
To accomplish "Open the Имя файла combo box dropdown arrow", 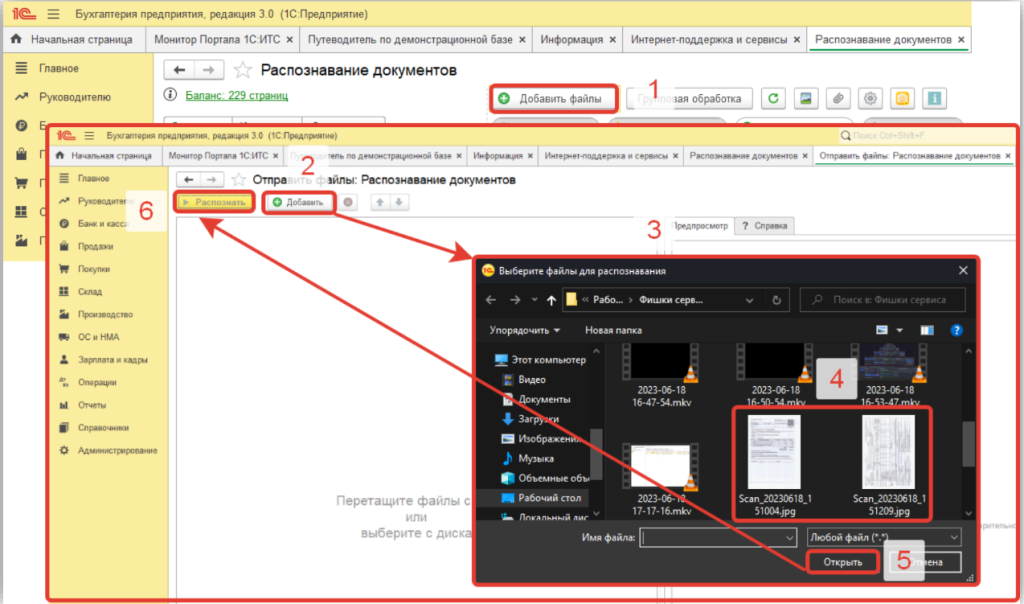I will tap(790, 537).
